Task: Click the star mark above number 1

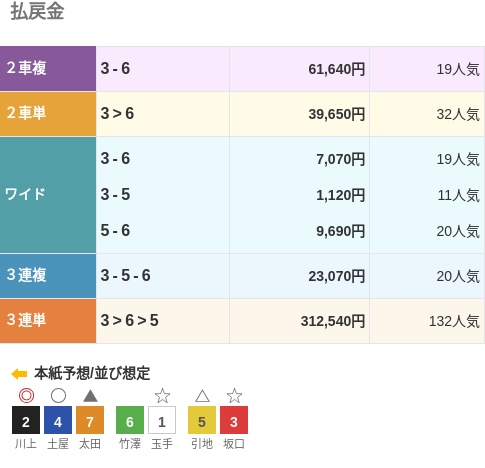Action: tap(162, 396)
